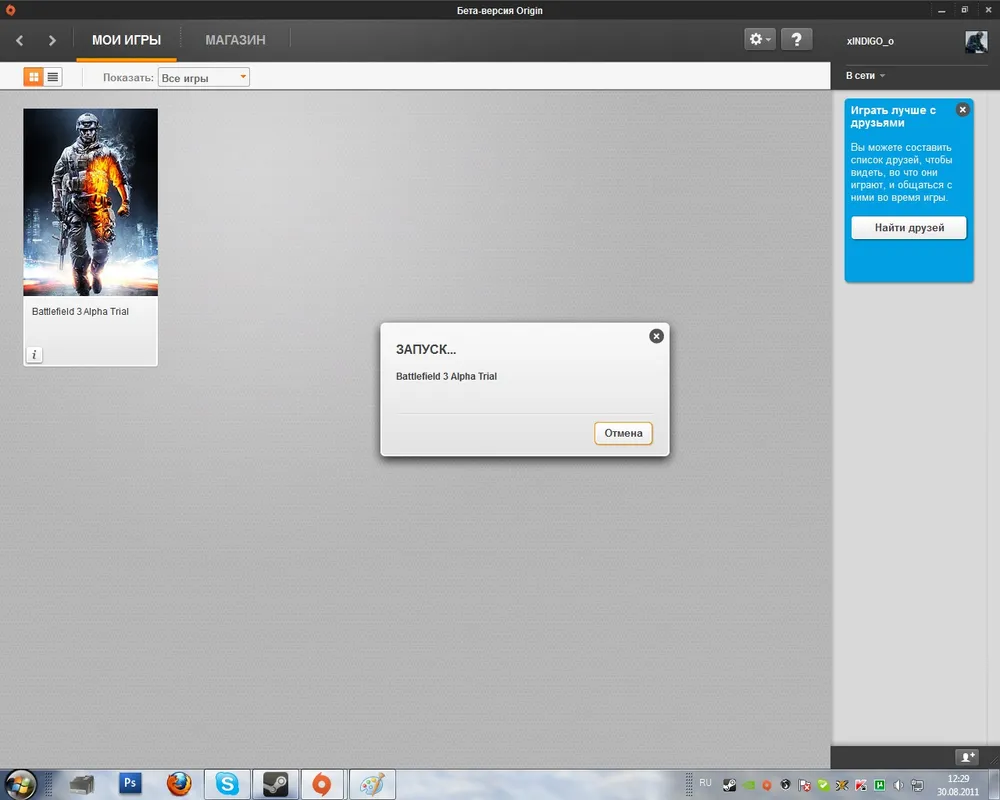Click the 'Найти друзей' button
The height and width of the screenshot is (800, 1000).
coord(909,228)
